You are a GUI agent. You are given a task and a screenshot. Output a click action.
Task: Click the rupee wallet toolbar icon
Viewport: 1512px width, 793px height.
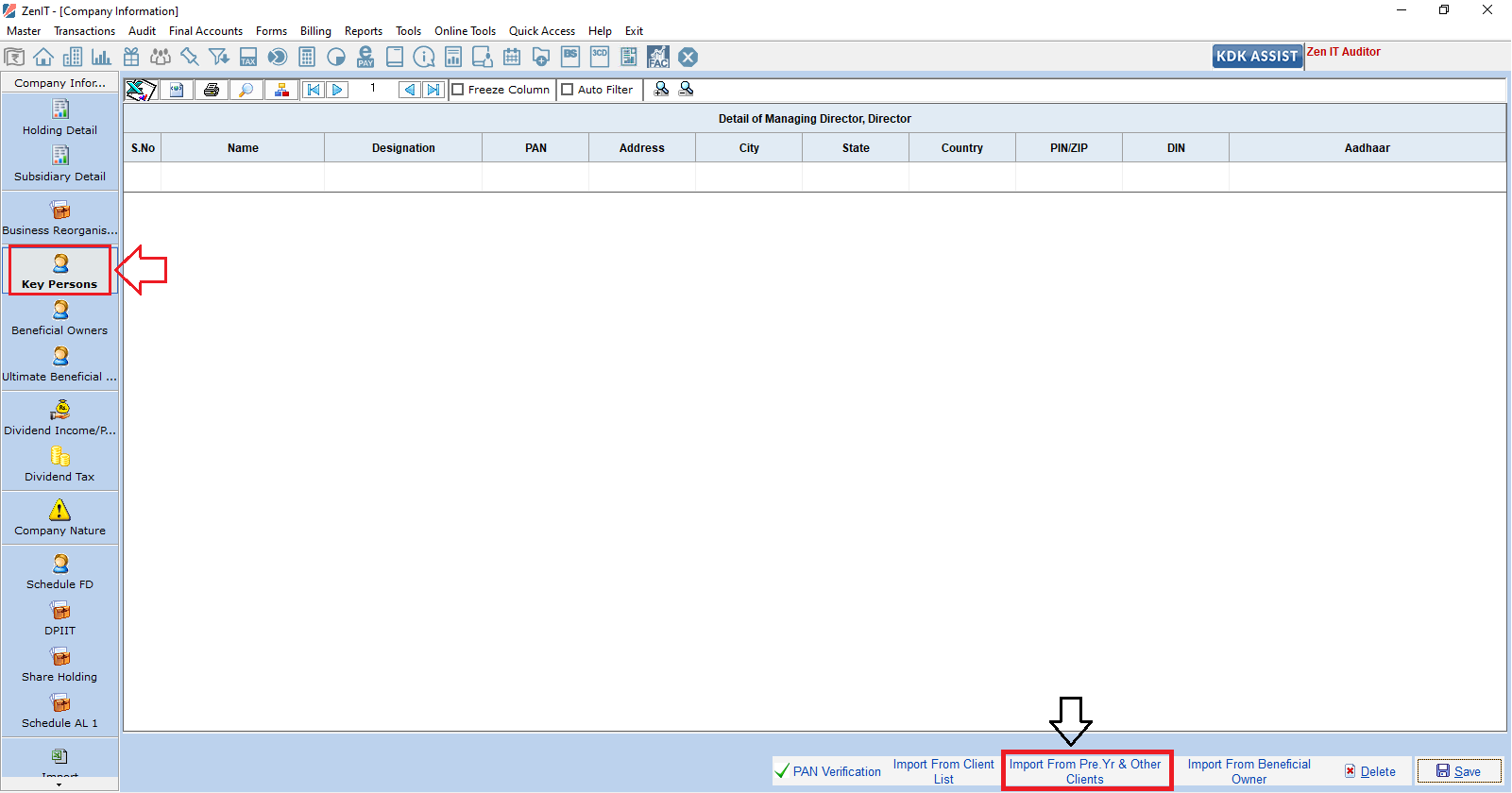click(x=14, y=57)
